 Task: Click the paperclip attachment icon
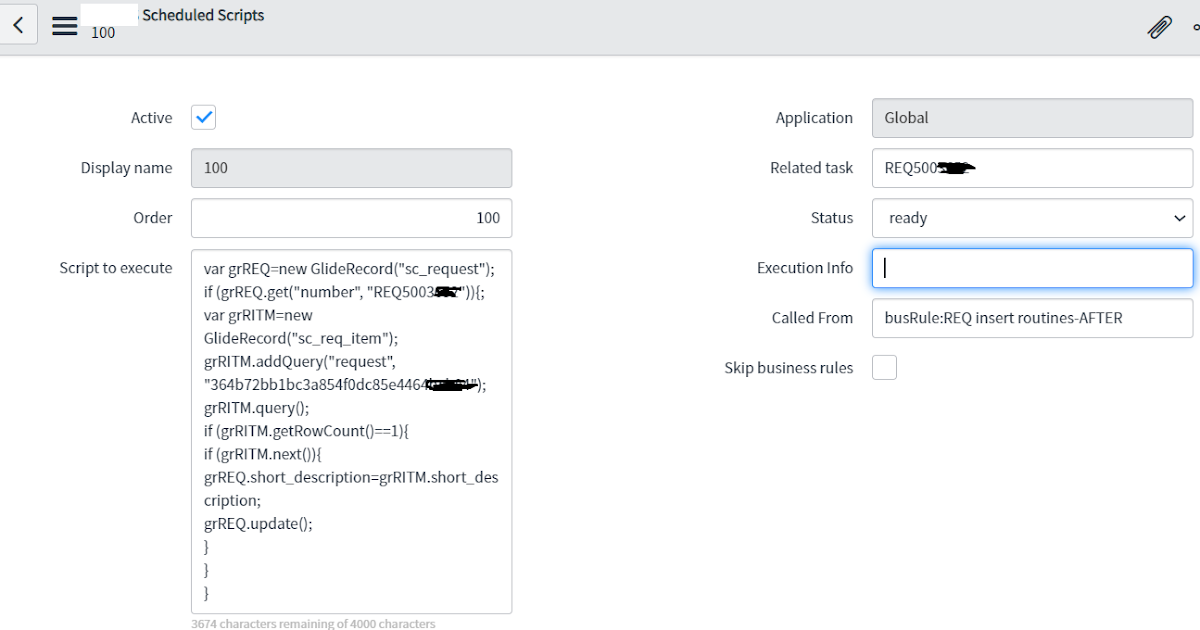(1158, 28)
